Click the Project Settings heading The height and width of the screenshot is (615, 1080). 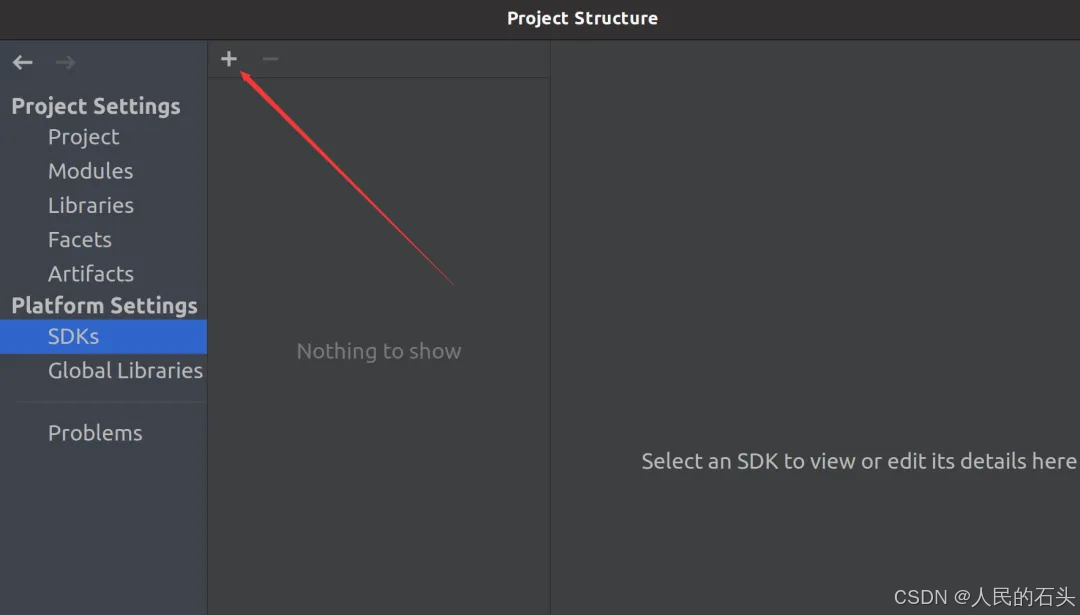point(96,106)
